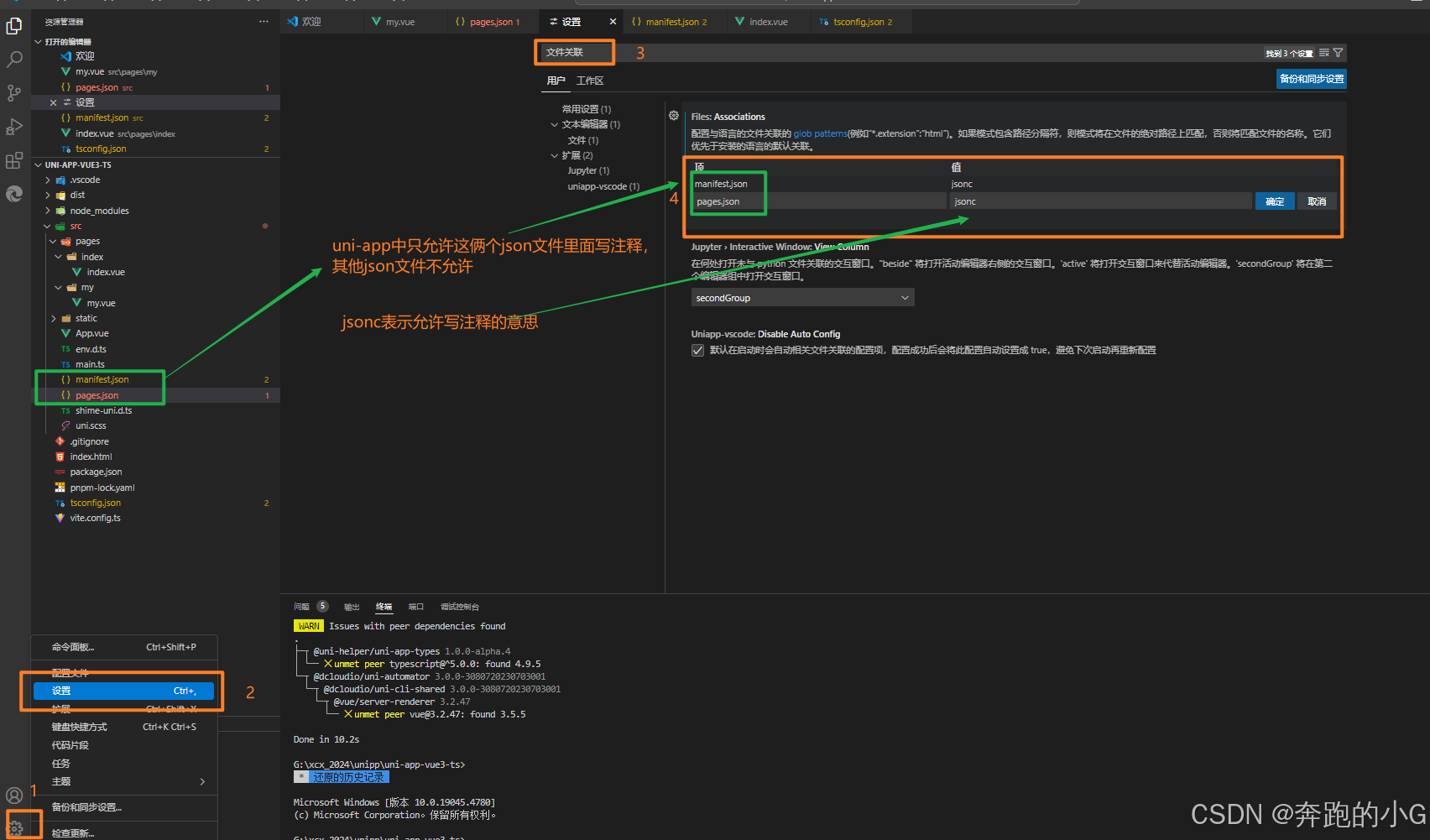Open the Extensions view

(14, 160)
